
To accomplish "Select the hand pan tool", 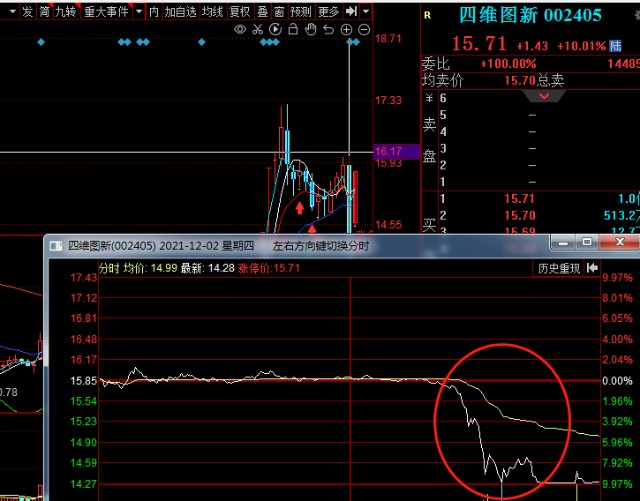I will click(311, 29).
